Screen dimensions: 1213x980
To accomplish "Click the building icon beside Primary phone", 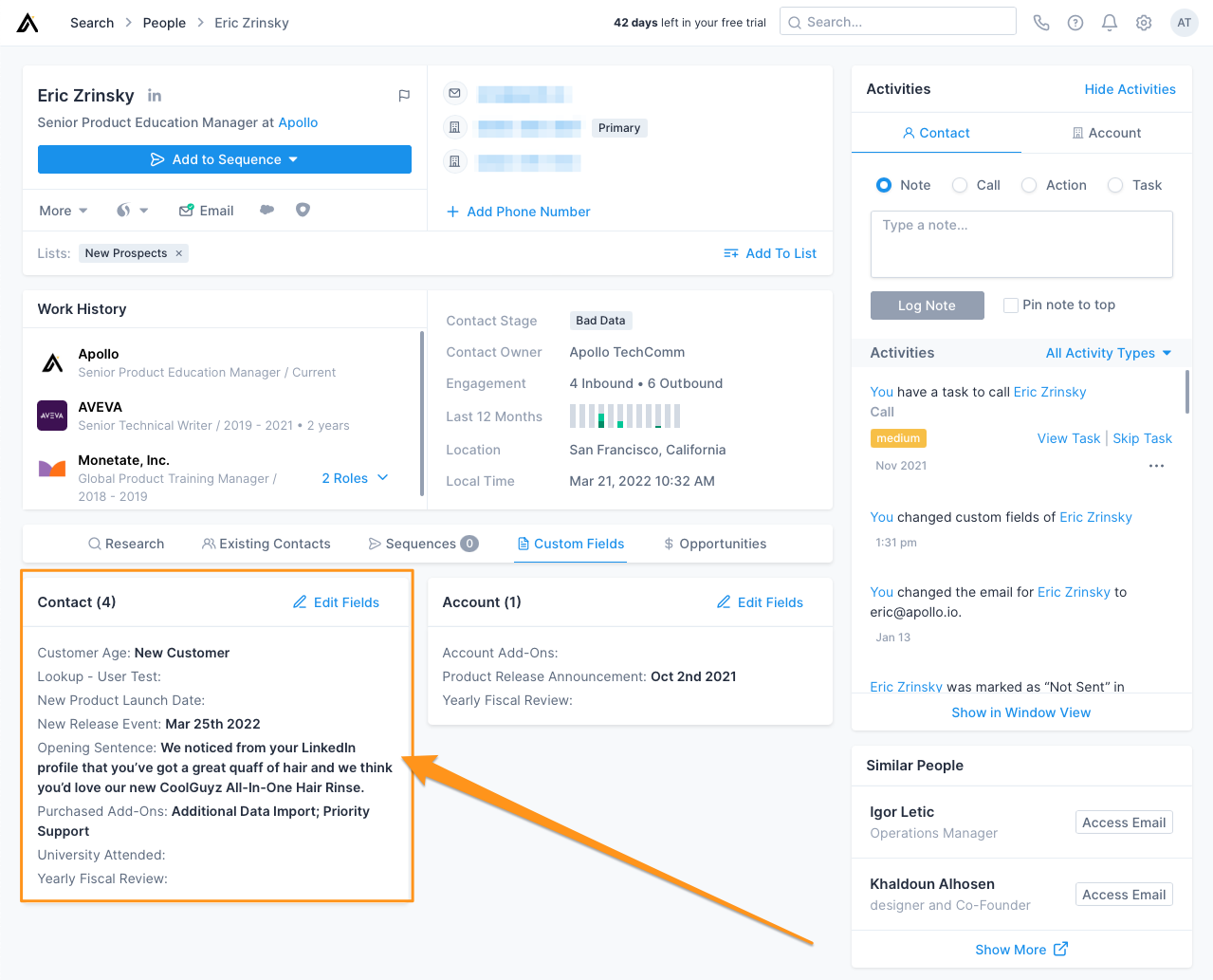I will 454,127.
